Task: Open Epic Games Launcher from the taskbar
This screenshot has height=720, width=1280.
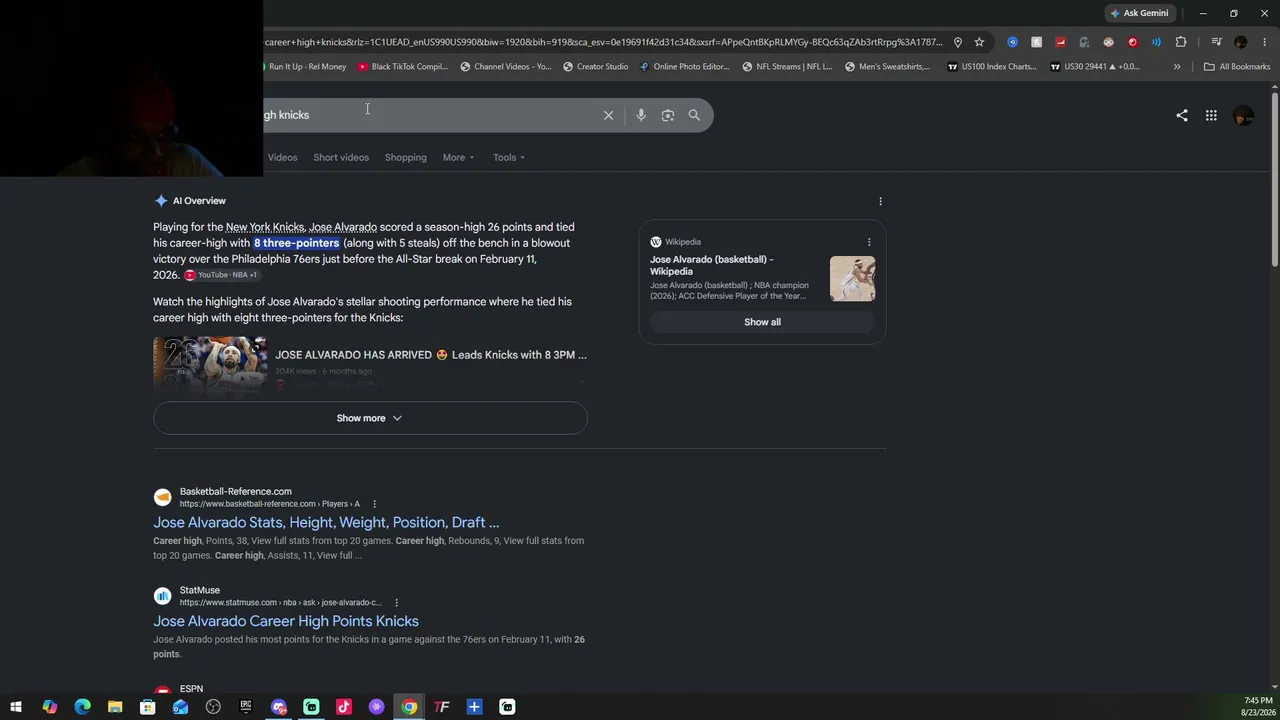Action: 246,707
